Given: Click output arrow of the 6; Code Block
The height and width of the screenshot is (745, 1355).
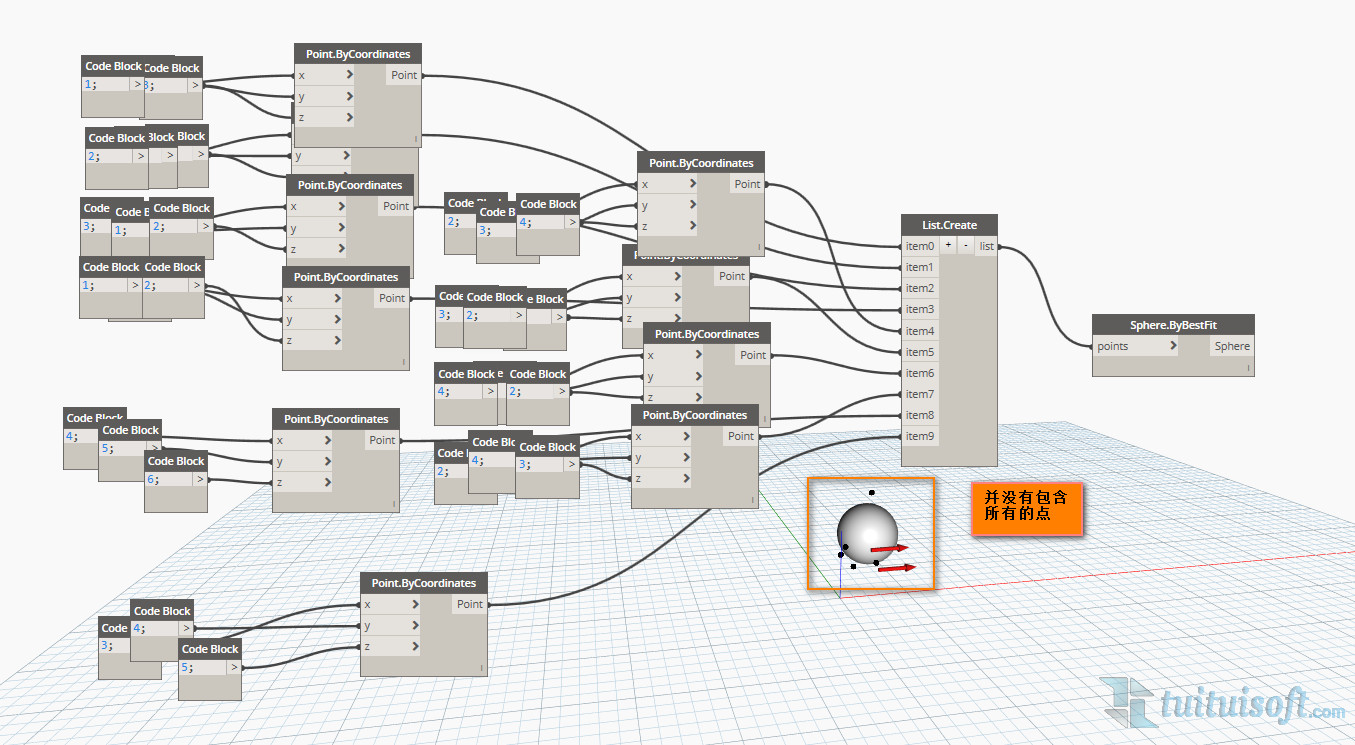Looking at the screenshot, I should (x=200, y=479).
